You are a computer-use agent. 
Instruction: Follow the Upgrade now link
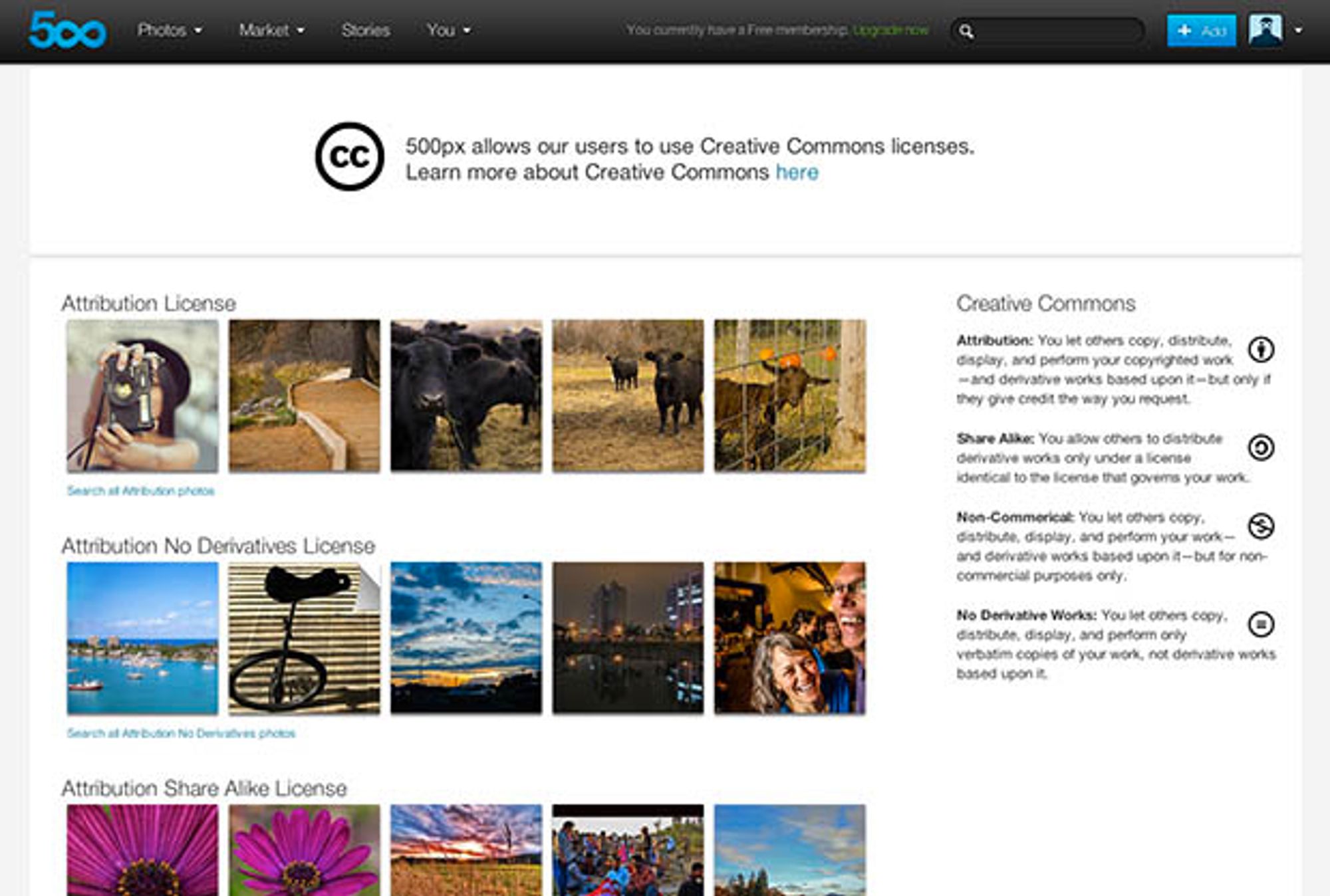coord(890,31)
